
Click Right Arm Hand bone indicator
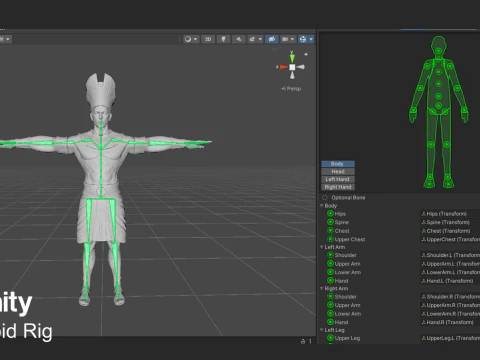pyautogui.click(x=330, y=322)
